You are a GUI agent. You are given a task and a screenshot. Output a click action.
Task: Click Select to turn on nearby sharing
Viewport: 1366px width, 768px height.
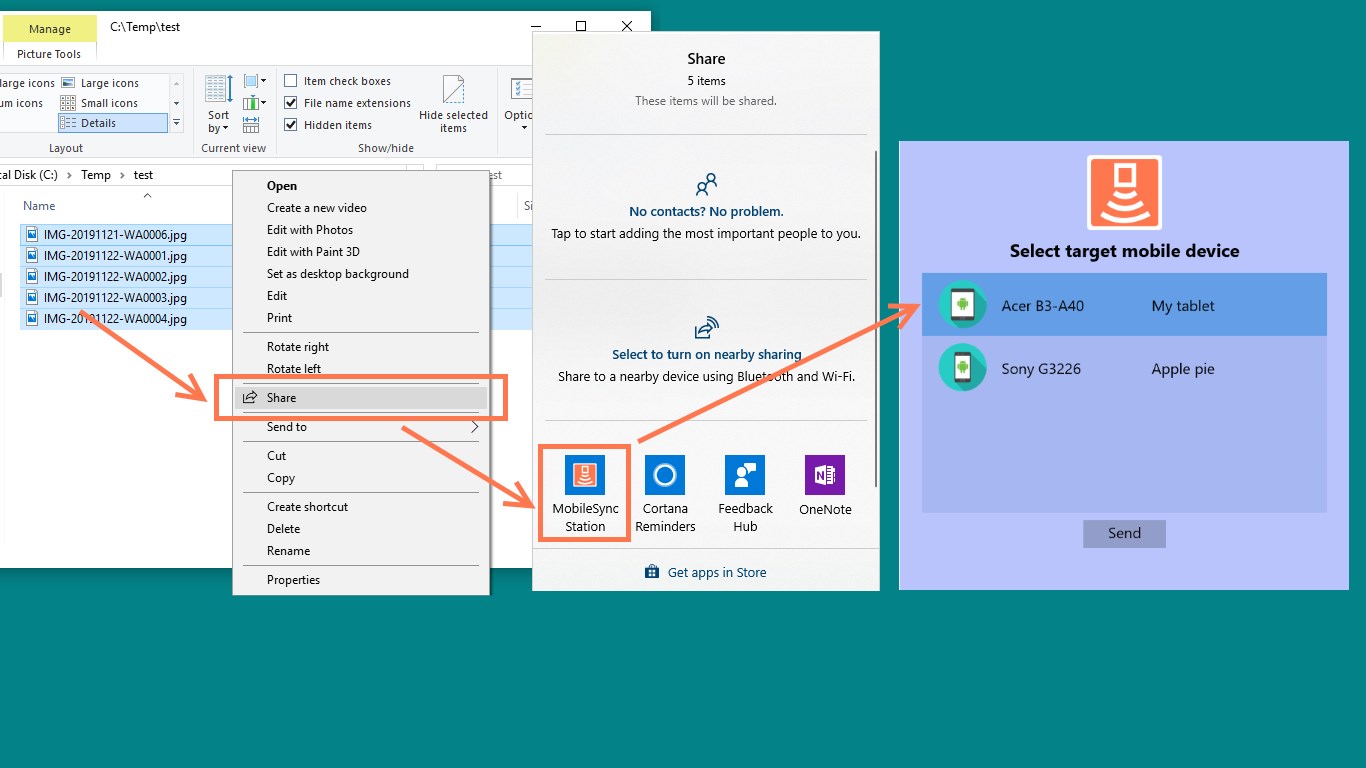[x=707, y=354]
